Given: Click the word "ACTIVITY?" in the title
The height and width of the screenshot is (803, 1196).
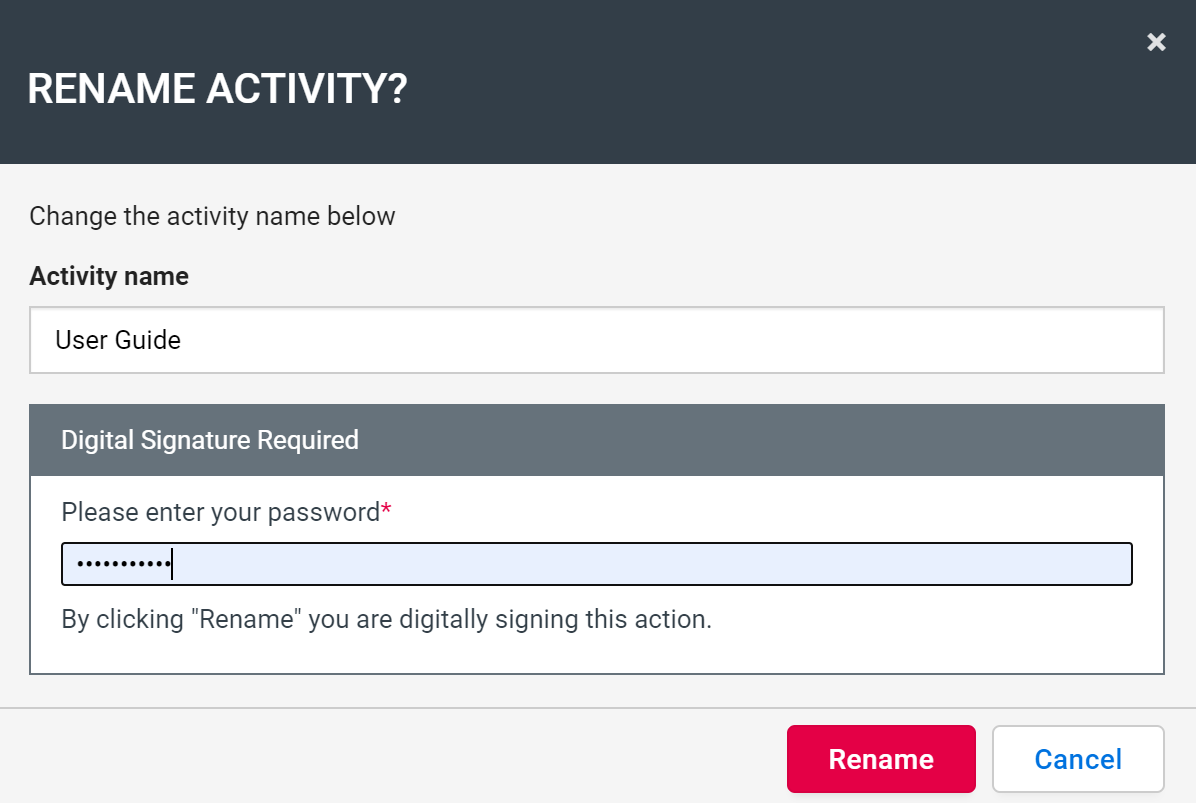Looking at the screenshot, I should click(307, 89).
